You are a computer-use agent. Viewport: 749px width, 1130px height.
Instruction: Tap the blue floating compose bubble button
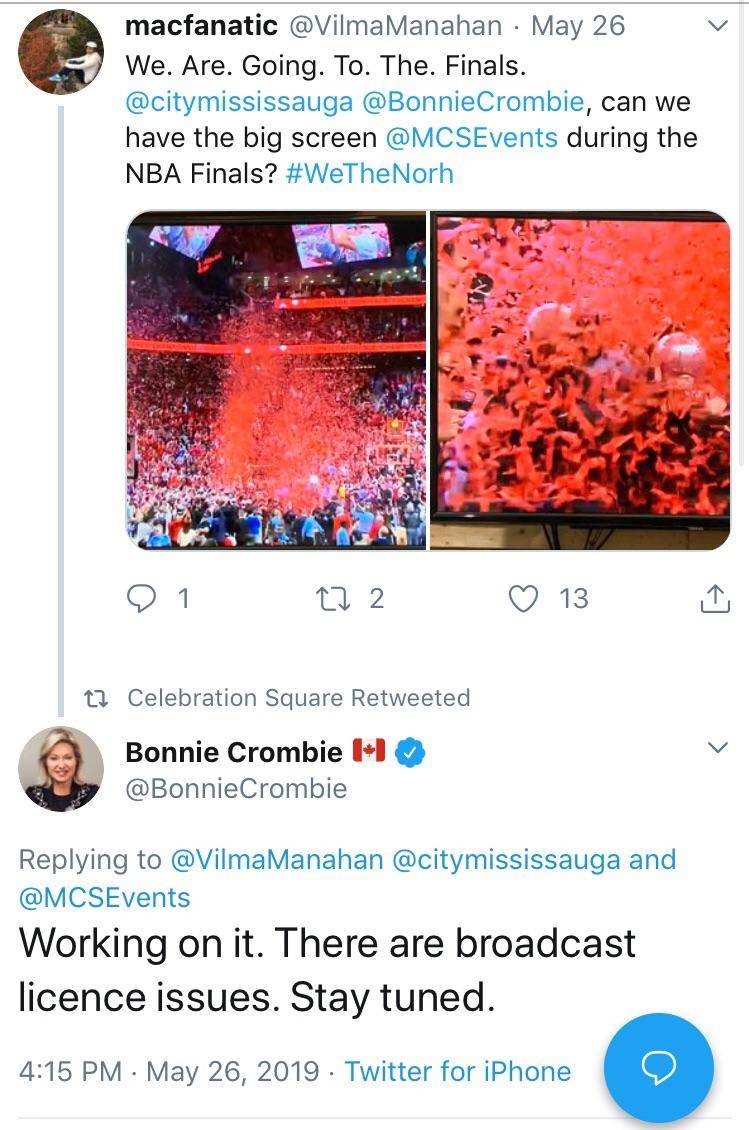pyautogui.click(x=659, y=1069)
